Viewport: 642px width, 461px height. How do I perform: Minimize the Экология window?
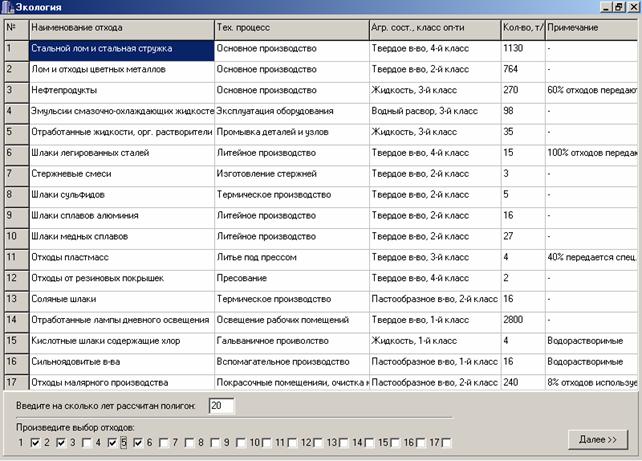606,7
